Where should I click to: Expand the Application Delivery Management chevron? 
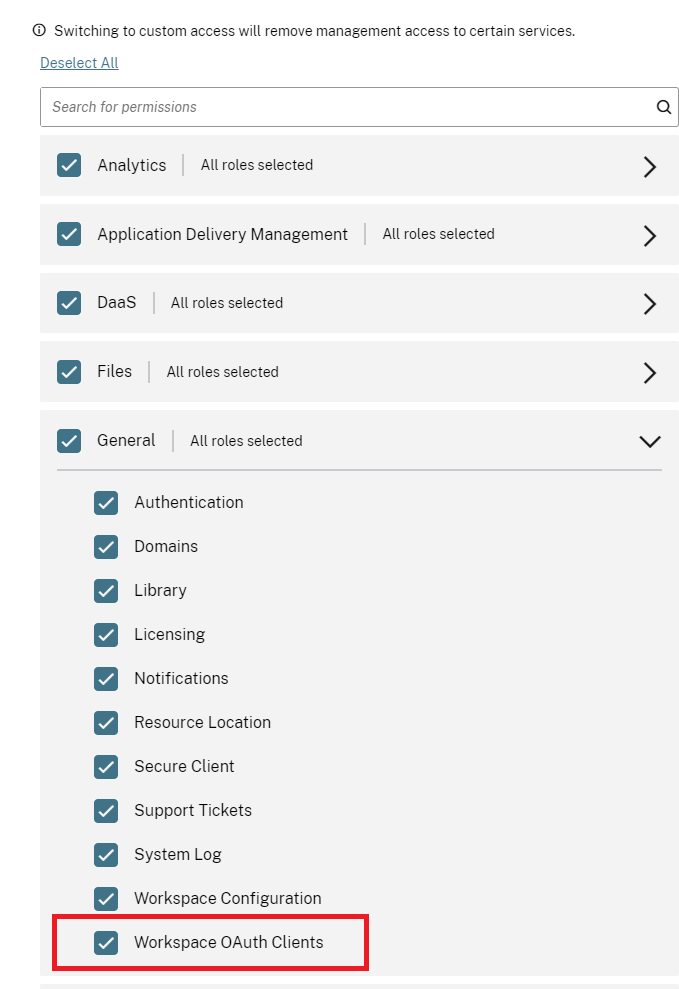click(x=650, y=235)
